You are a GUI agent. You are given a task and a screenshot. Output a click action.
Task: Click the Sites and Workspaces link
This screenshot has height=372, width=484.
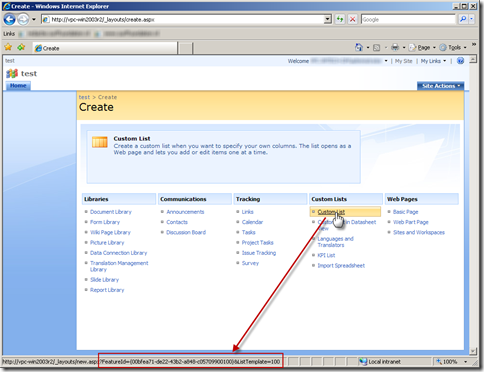(x=419, y=233)
